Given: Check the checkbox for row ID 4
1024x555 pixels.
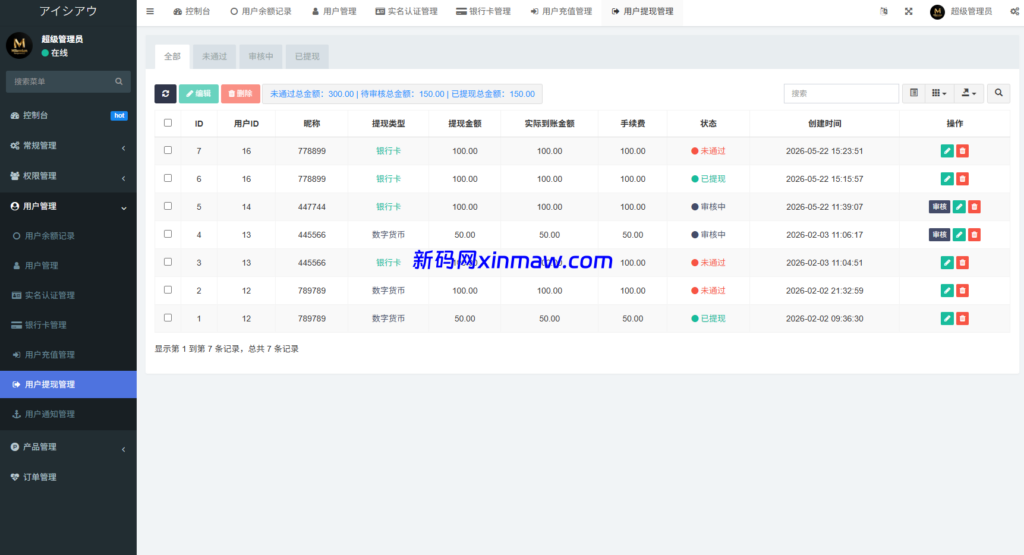Looking at the screenshot, I should click(x=168, y=234).
